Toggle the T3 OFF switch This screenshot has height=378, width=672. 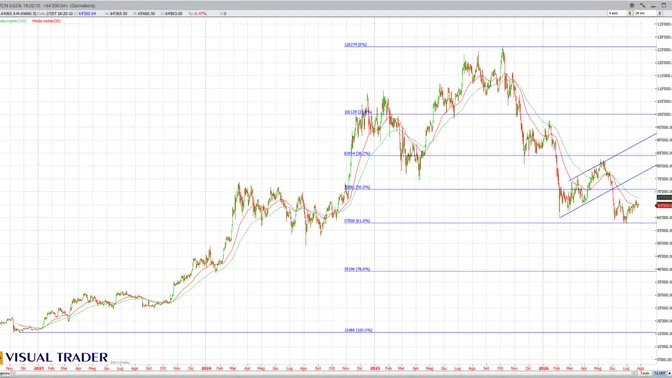click(660, 373)
